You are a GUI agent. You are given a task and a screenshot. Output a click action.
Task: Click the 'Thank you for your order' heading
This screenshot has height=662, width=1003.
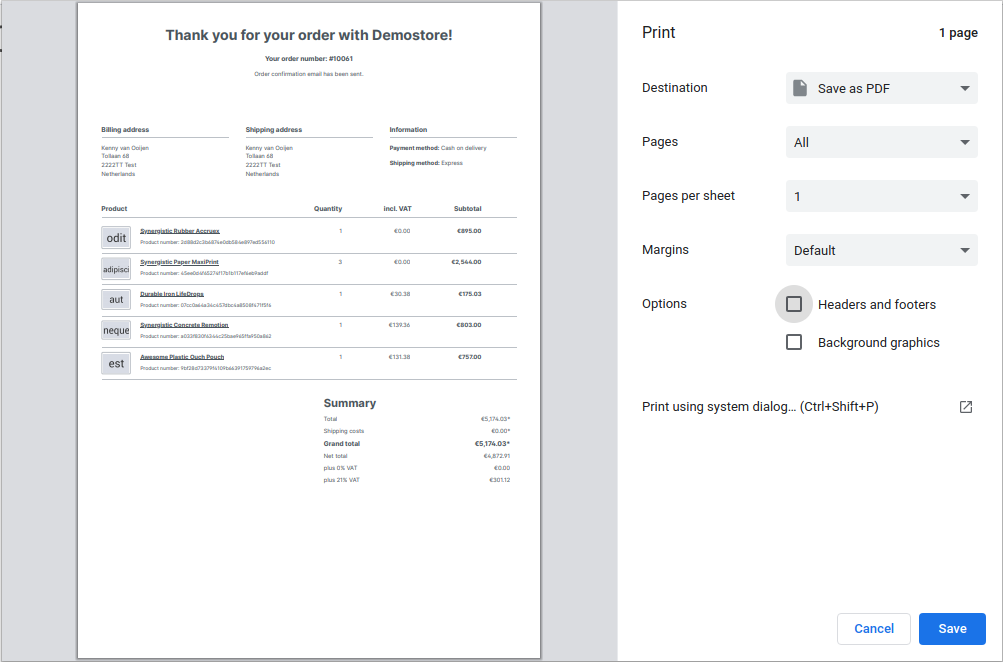pos(309,35)
